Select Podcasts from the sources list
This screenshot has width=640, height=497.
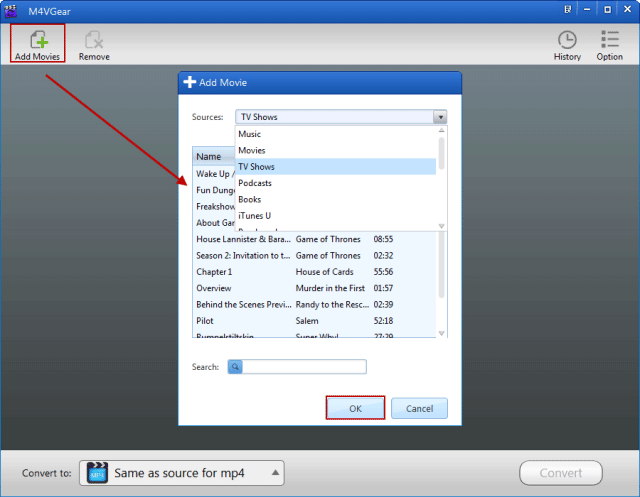coord(336,183)
